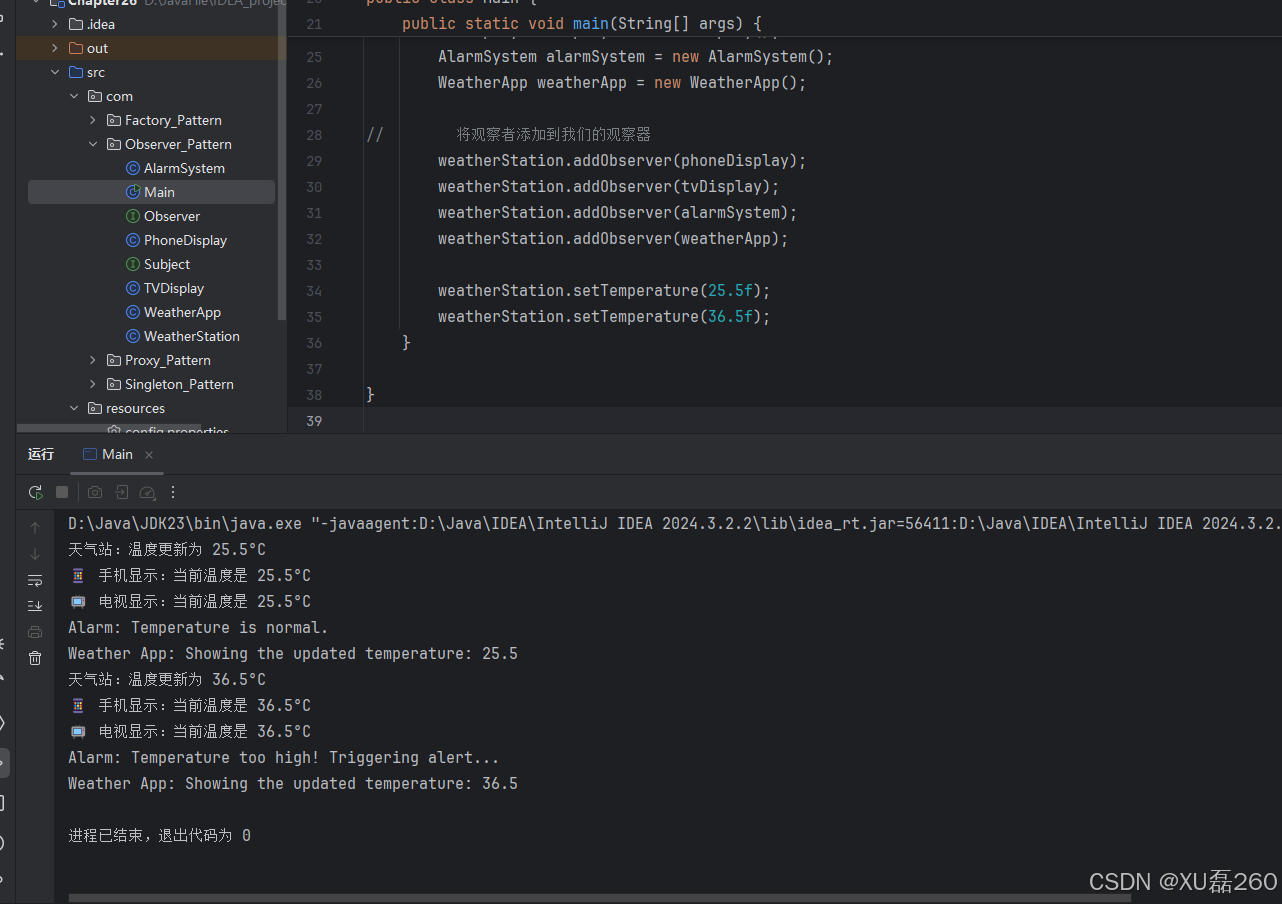Click the exit-arrow icon in run toolbar

coord(121,492)
